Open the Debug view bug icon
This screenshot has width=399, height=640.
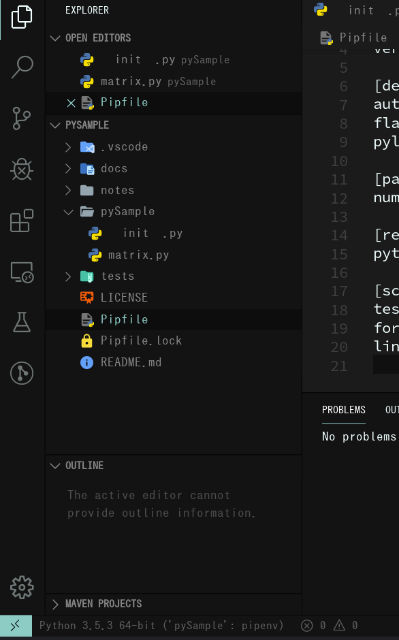coord(22,169)
